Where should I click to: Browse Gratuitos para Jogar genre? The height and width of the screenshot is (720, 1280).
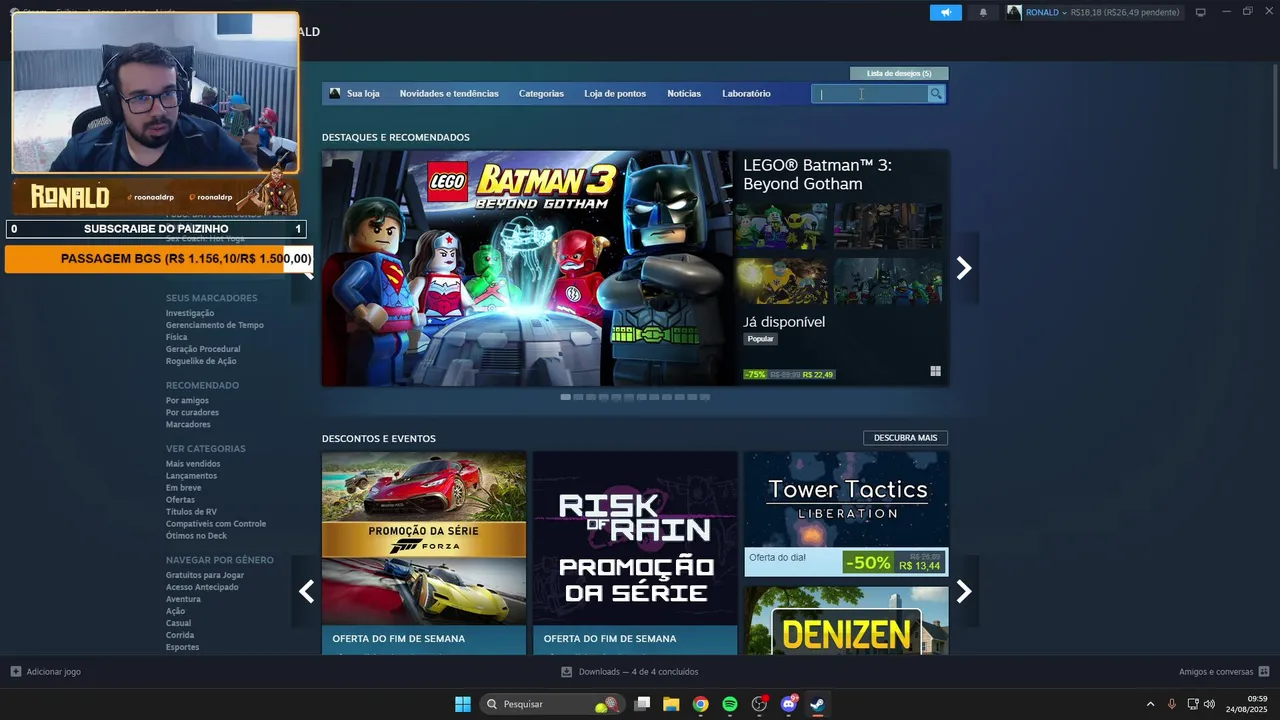[x=205, y=575]
